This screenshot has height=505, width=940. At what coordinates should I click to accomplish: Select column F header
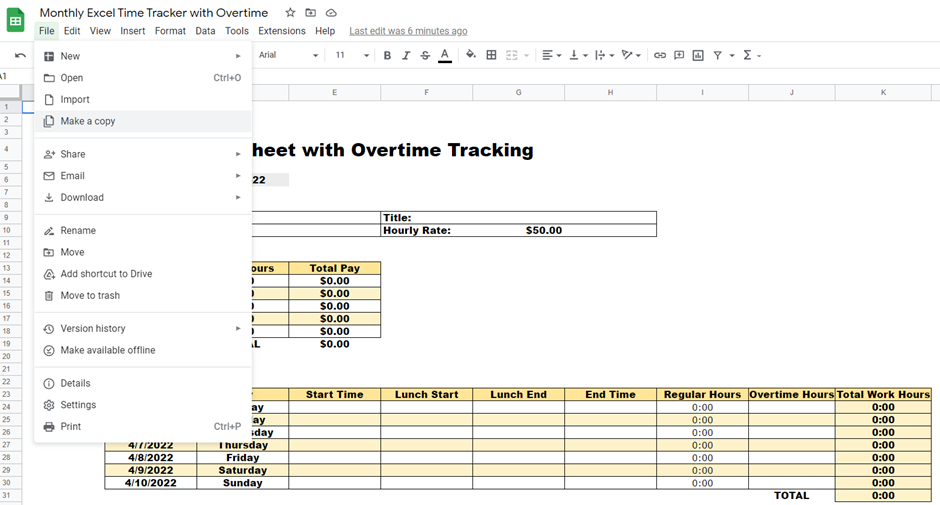pos(426,92)
